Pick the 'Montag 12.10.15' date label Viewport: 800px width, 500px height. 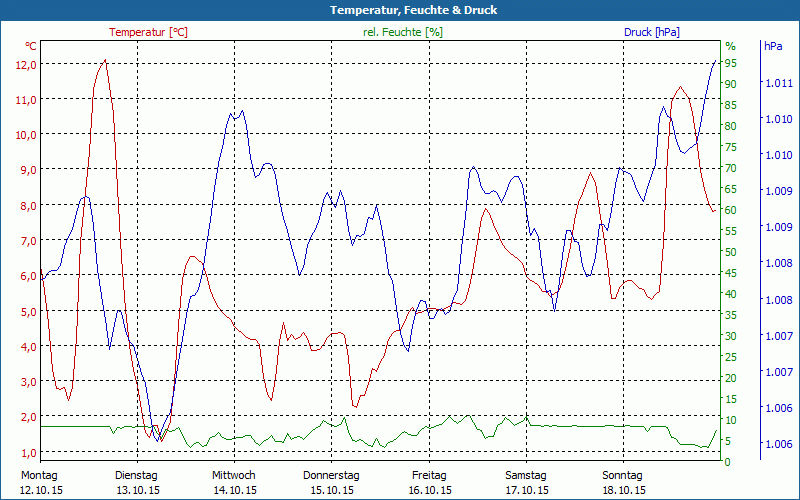pos(40,482)
